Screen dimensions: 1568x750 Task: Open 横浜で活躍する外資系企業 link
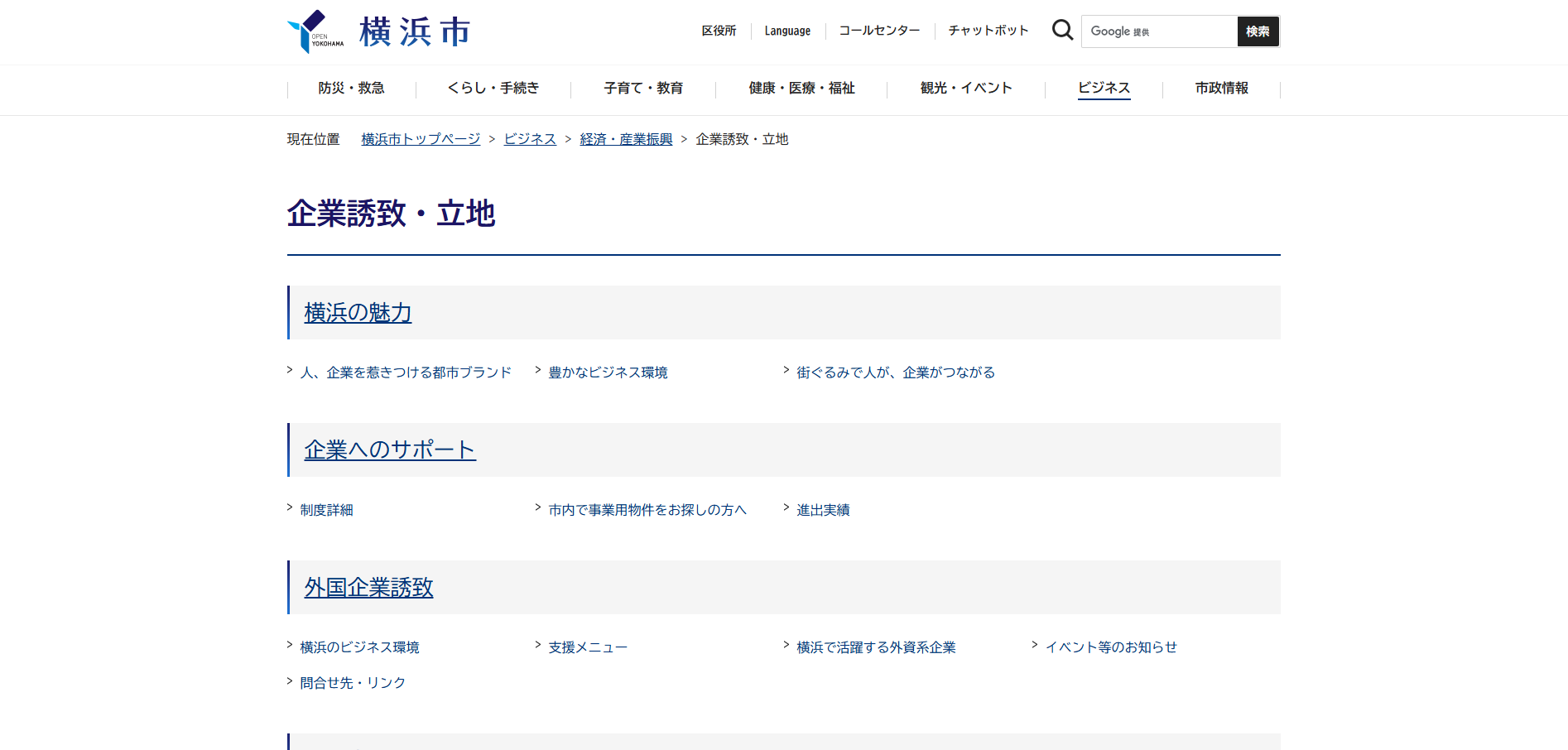[876, 647]
